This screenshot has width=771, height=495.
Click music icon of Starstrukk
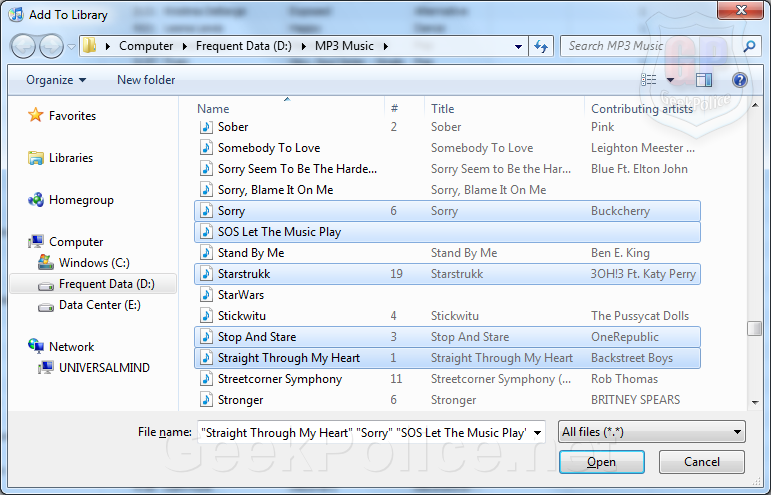pyautogui.click(x=207, y=274)
